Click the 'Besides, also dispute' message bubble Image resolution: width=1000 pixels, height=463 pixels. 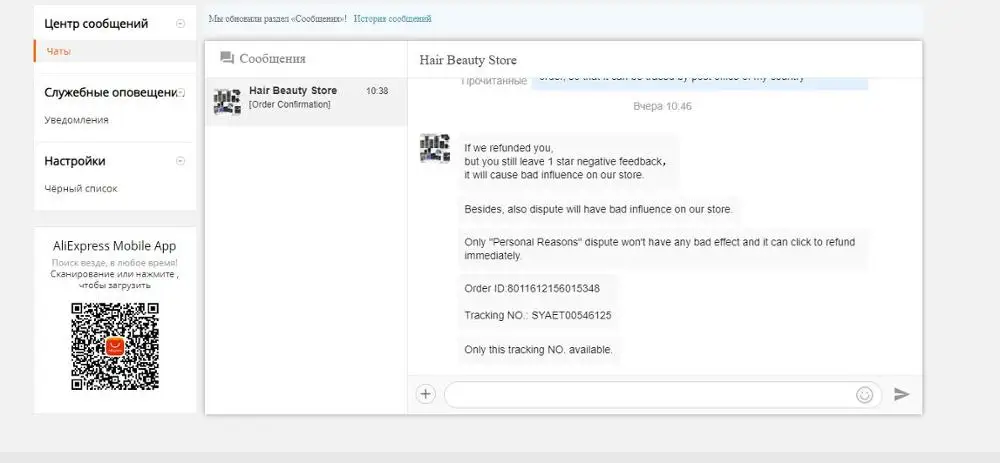599,209
